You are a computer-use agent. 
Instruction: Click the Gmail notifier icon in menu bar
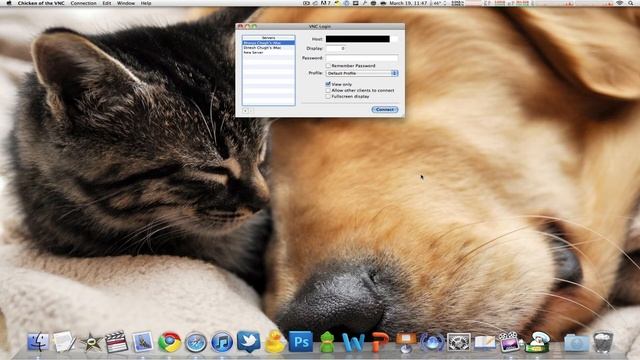coord(325,3)
